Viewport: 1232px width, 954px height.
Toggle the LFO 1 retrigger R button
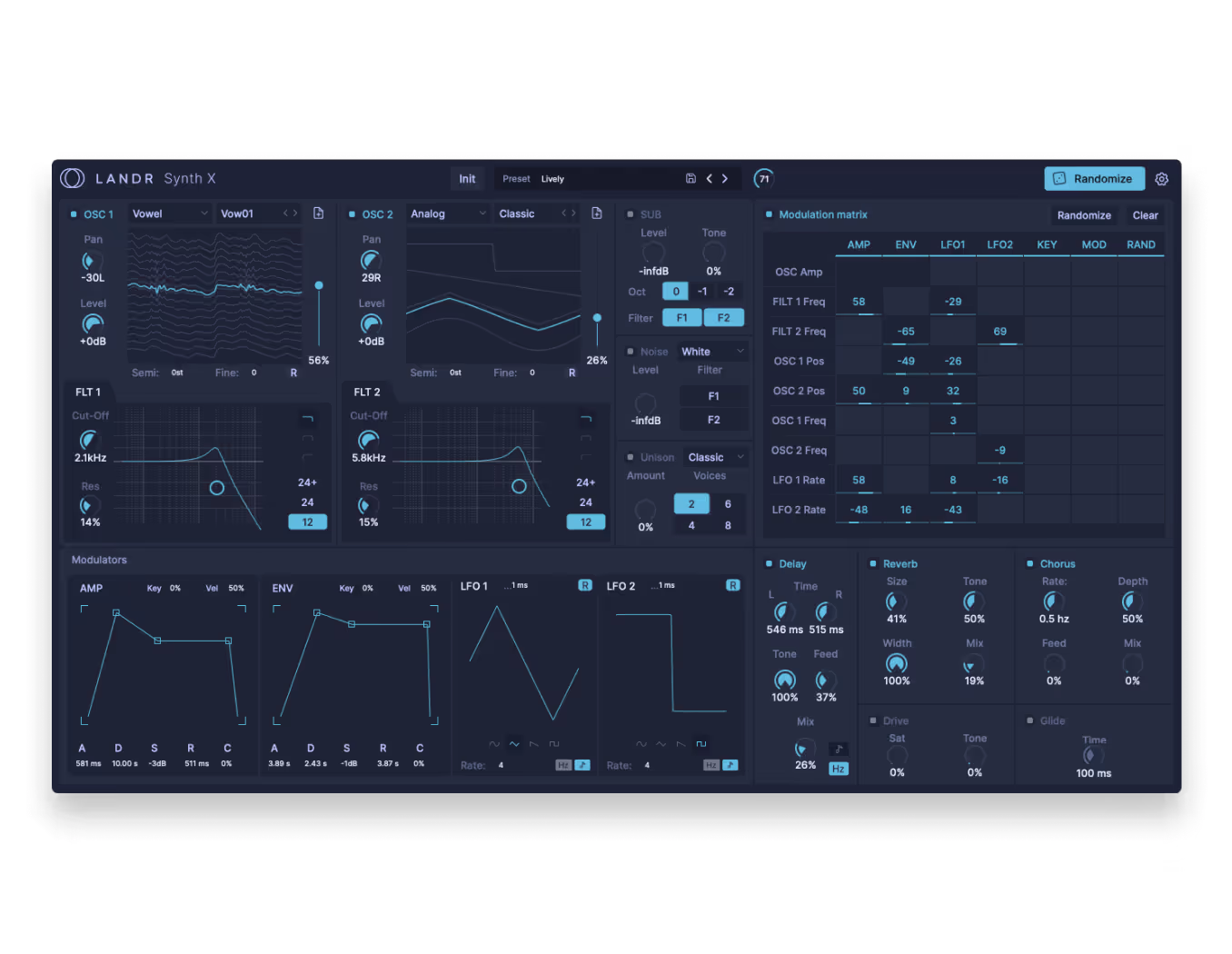click(x=585, y=585)
